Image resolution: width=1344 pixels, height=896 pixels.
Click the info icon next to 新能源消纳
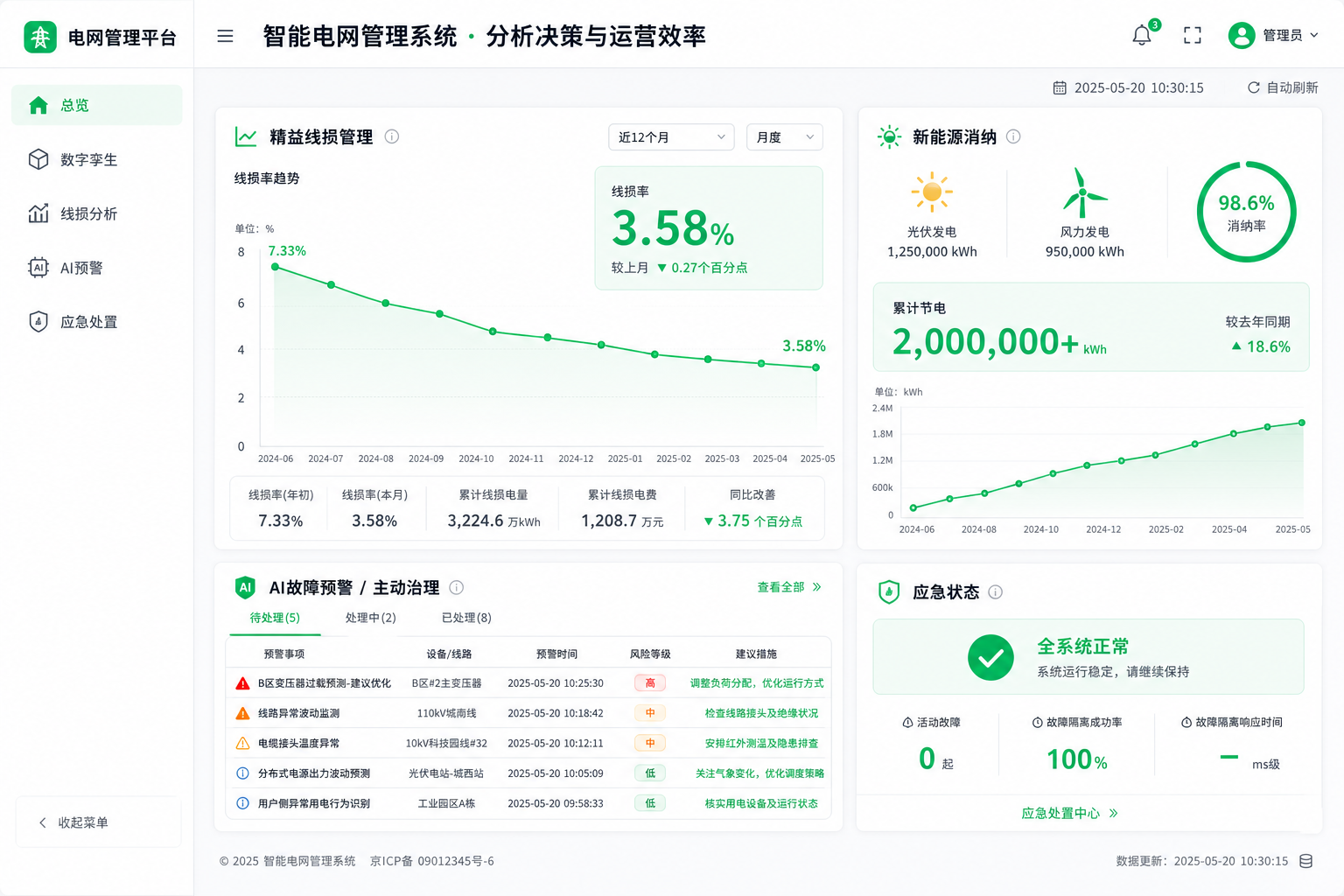[x=1013, y=136]
